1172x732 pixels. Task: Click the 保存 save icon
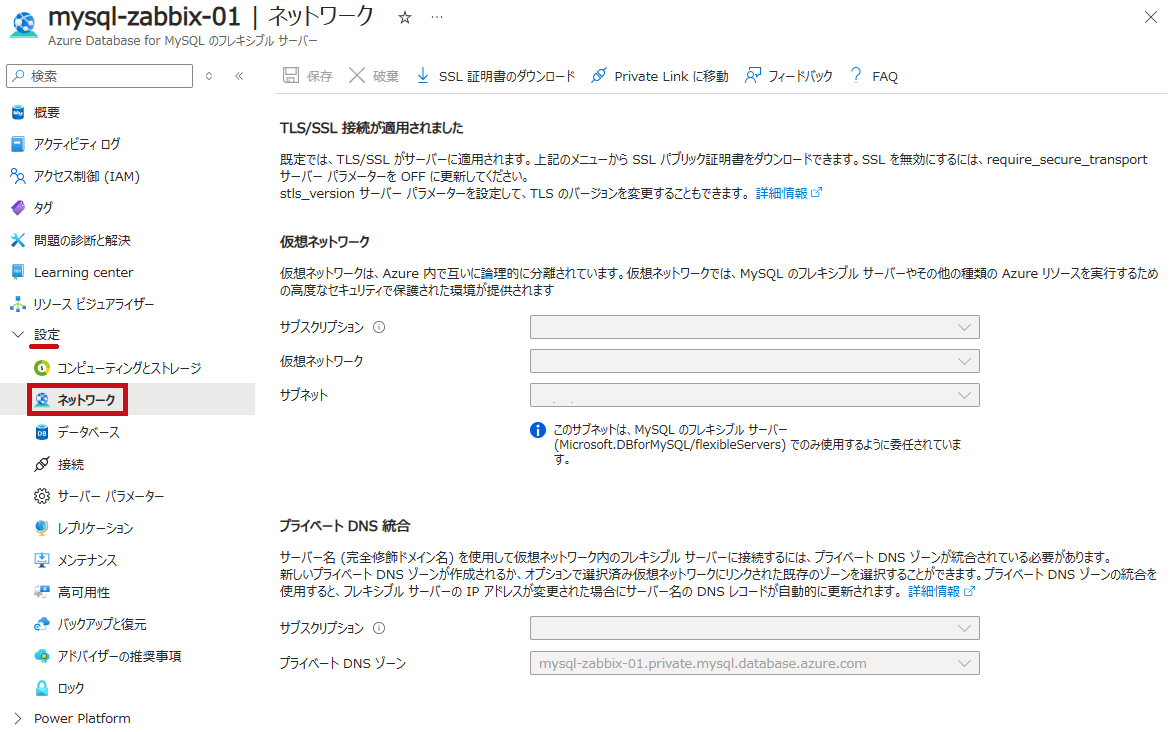click(291, 76)
